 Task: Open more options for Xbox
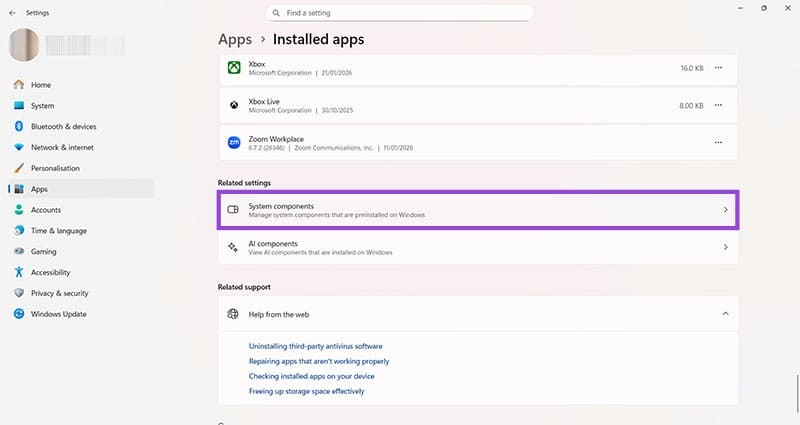coord(718,68)
